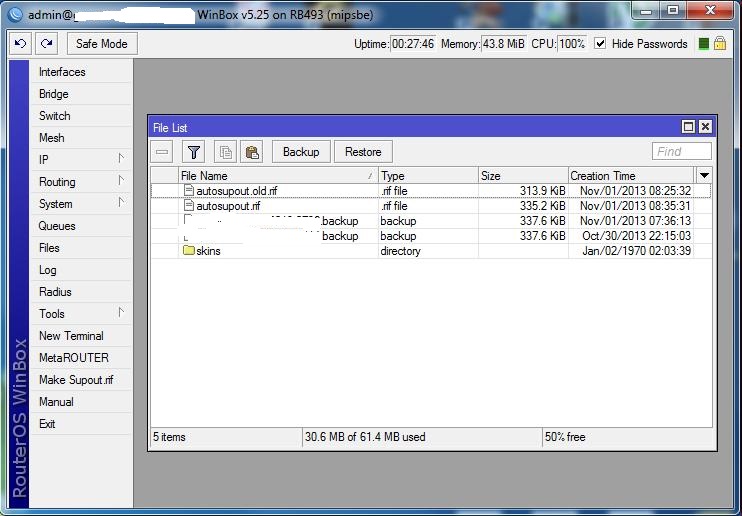Close the File List window
This screenshot has height=516, width=742.
(x=705, y=127)
